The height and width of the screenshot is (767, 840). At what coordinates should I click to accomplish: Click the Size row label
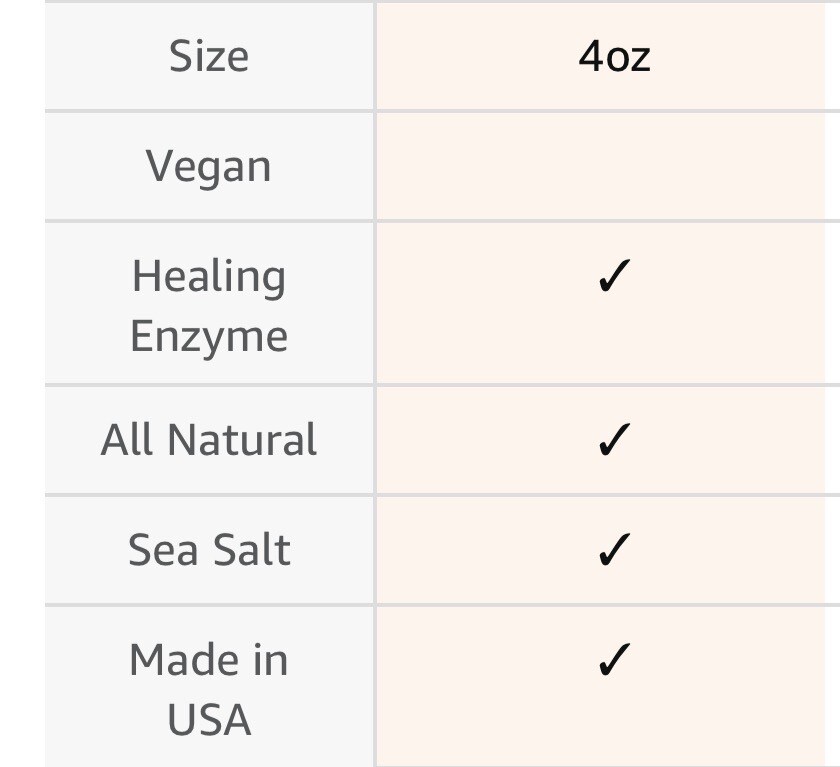(208, 56)
